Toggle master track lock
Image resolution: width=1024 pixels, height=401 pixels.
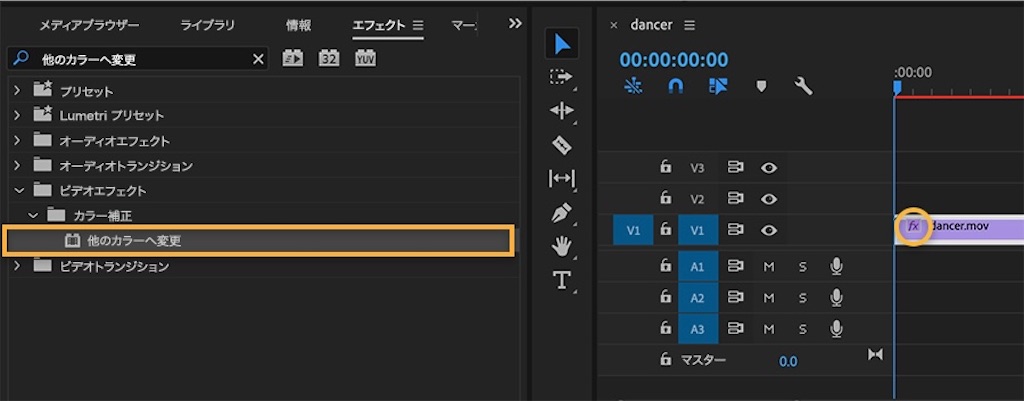click(665, 359)
